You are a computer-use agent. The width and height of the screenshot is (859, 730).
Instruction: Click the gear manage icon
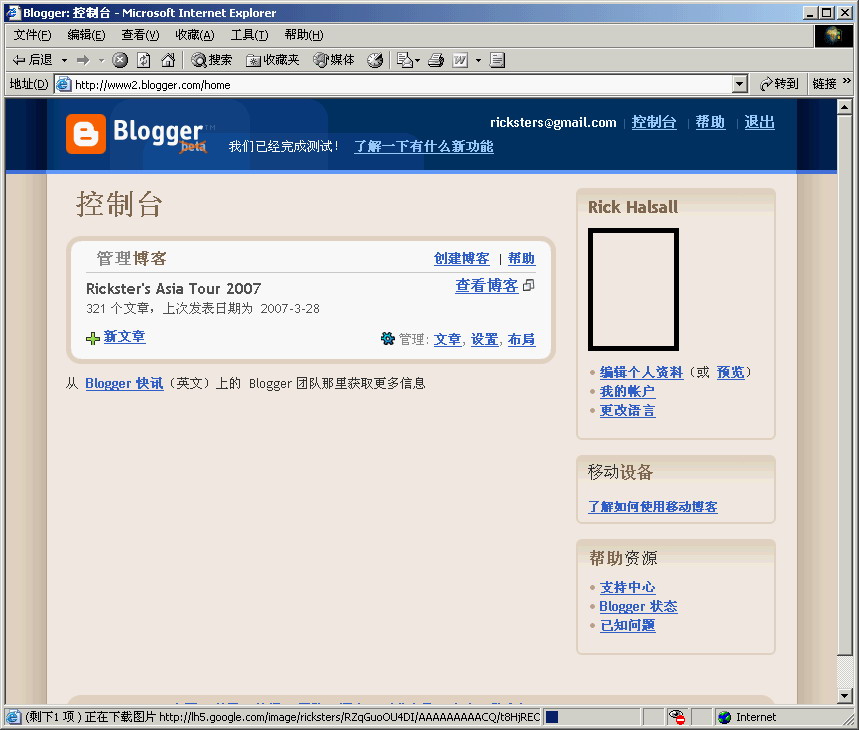387,338
